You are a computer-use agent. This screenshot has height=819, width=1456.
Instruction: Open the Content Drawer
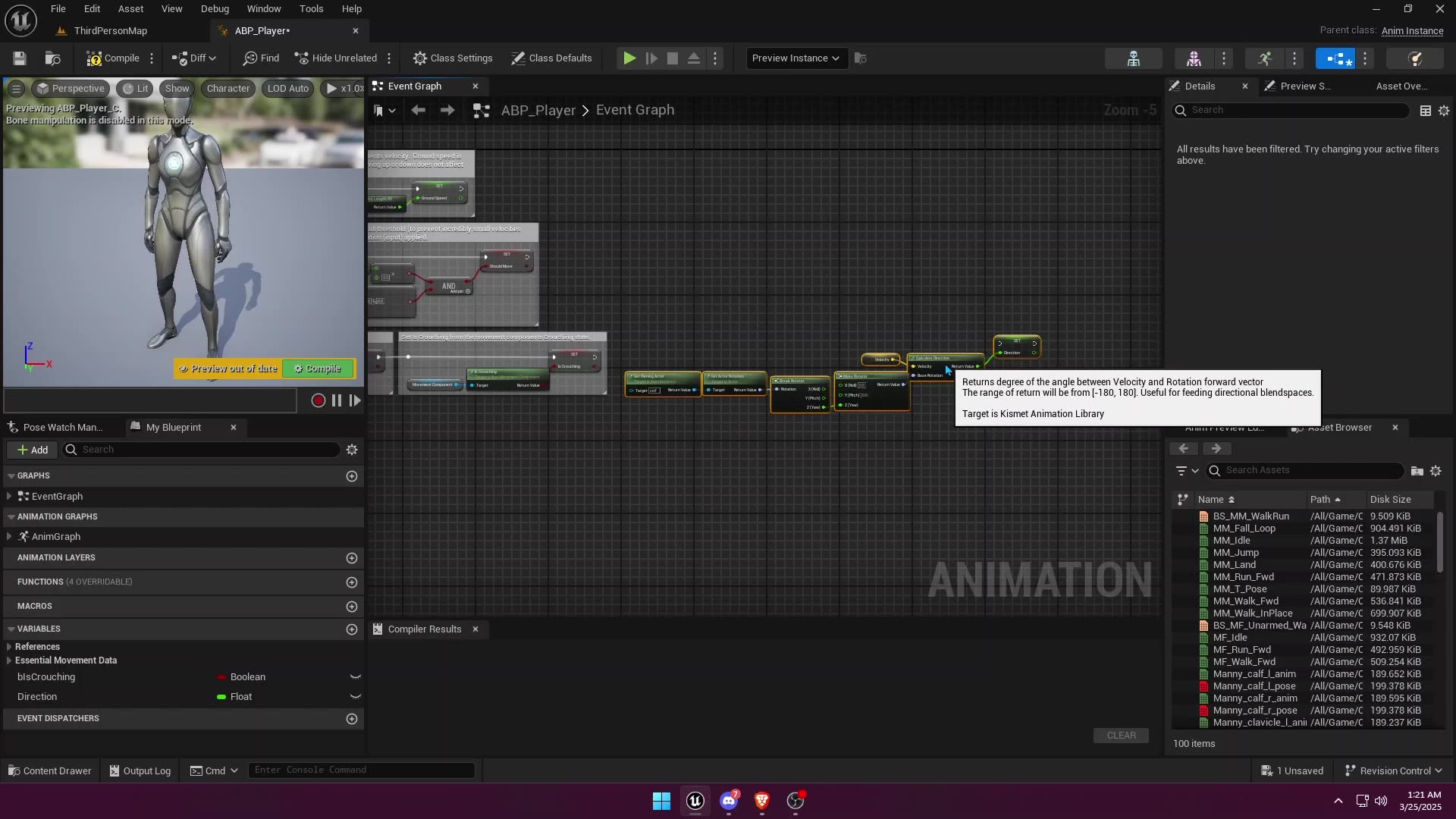point(49,770)
